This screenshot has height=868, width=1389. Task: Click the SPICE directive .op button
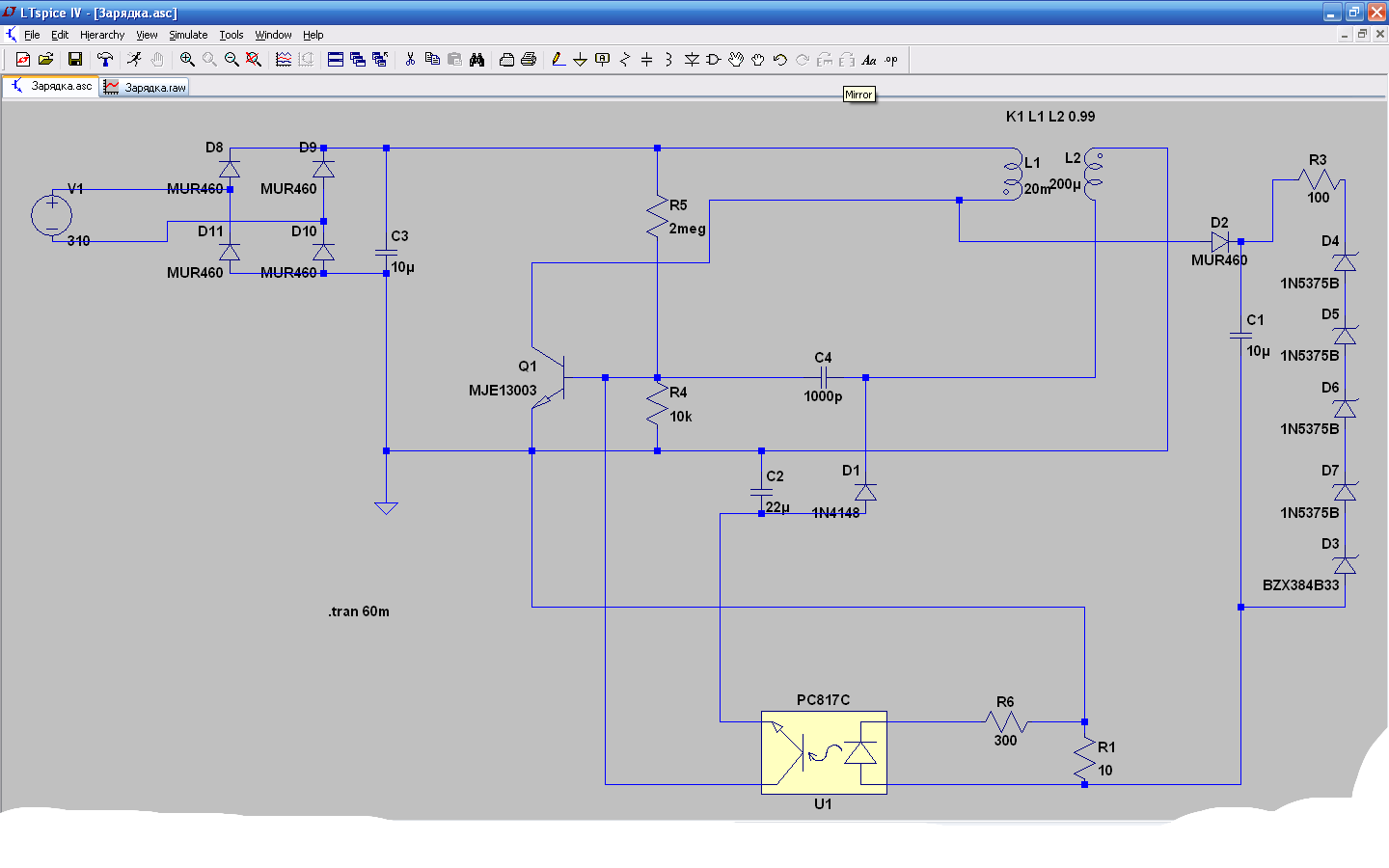[891, 60]
